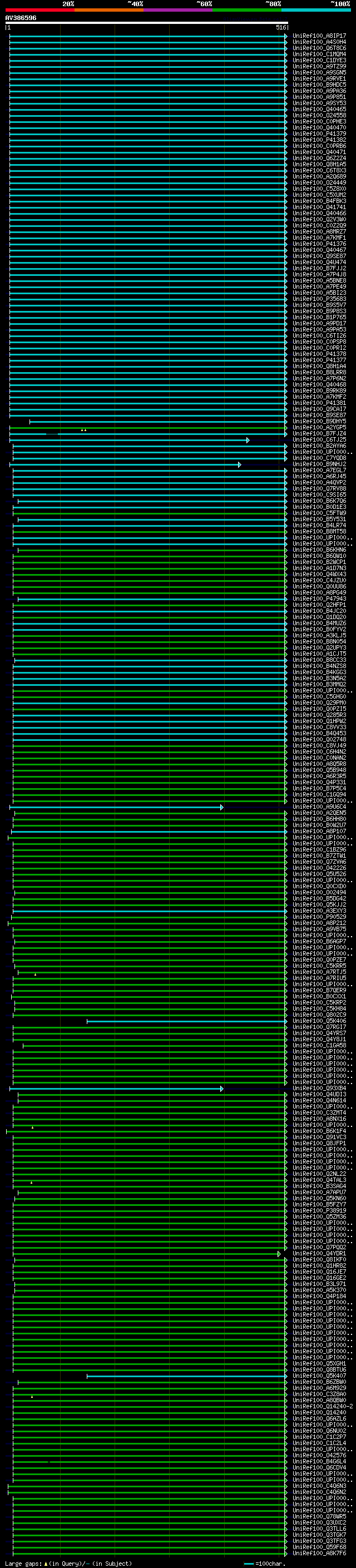Select hit label UniRef100_A9VB75
Viewport: 356px width, 1568px height.
(319, 929)
